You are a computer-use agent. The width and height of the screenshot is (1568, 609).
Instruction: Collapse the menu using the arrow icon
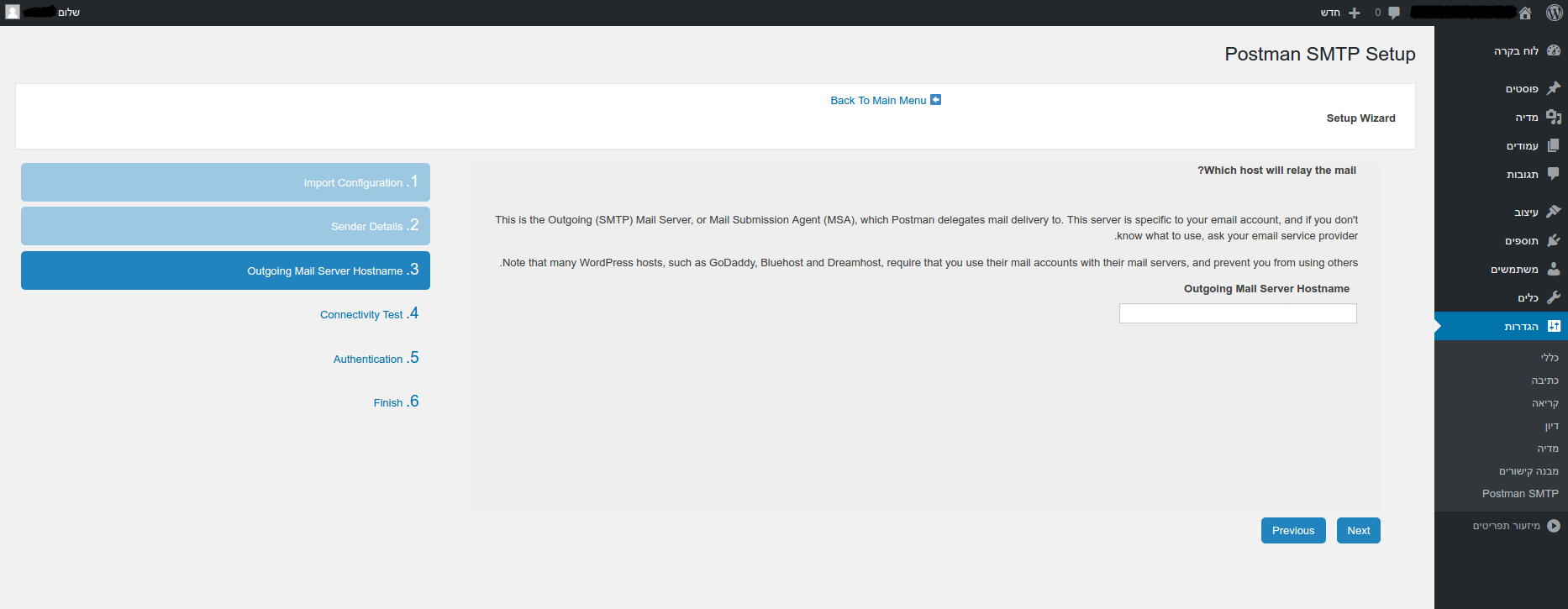[1553, 526]
